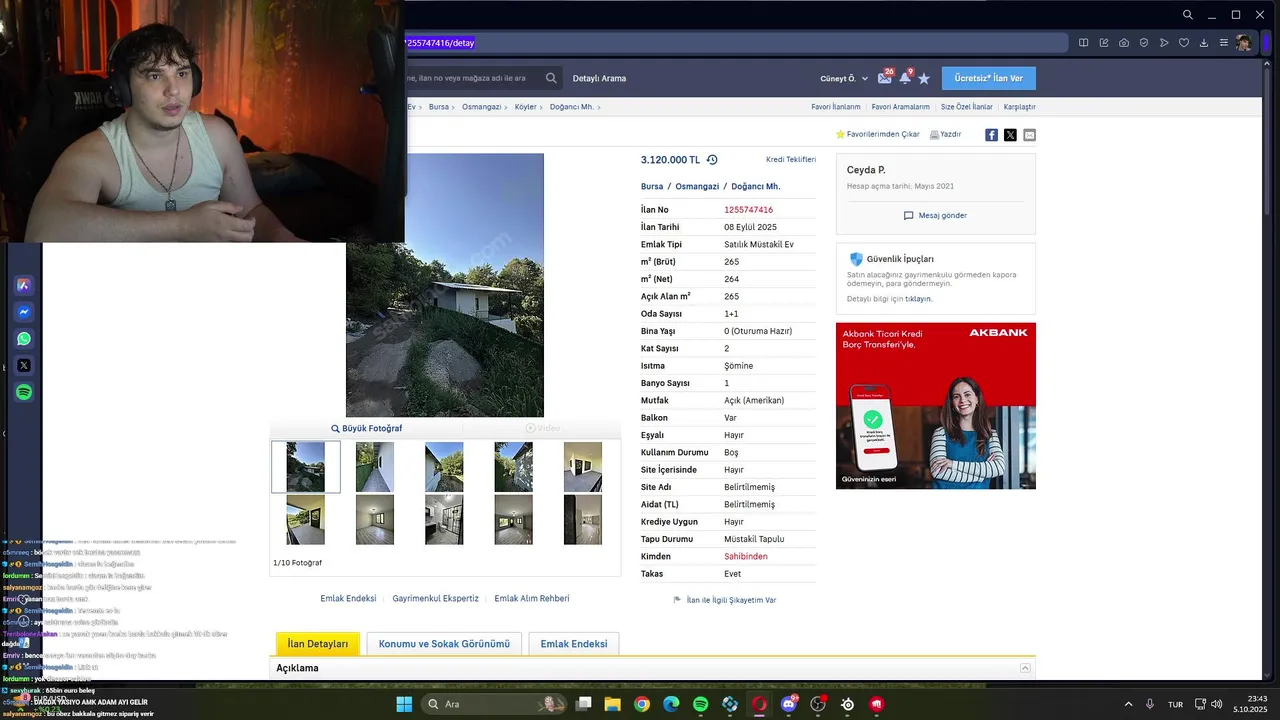The image size is (1280, 720).
Task: Click the Yazdır print link
Action: [x=945, y=134]
